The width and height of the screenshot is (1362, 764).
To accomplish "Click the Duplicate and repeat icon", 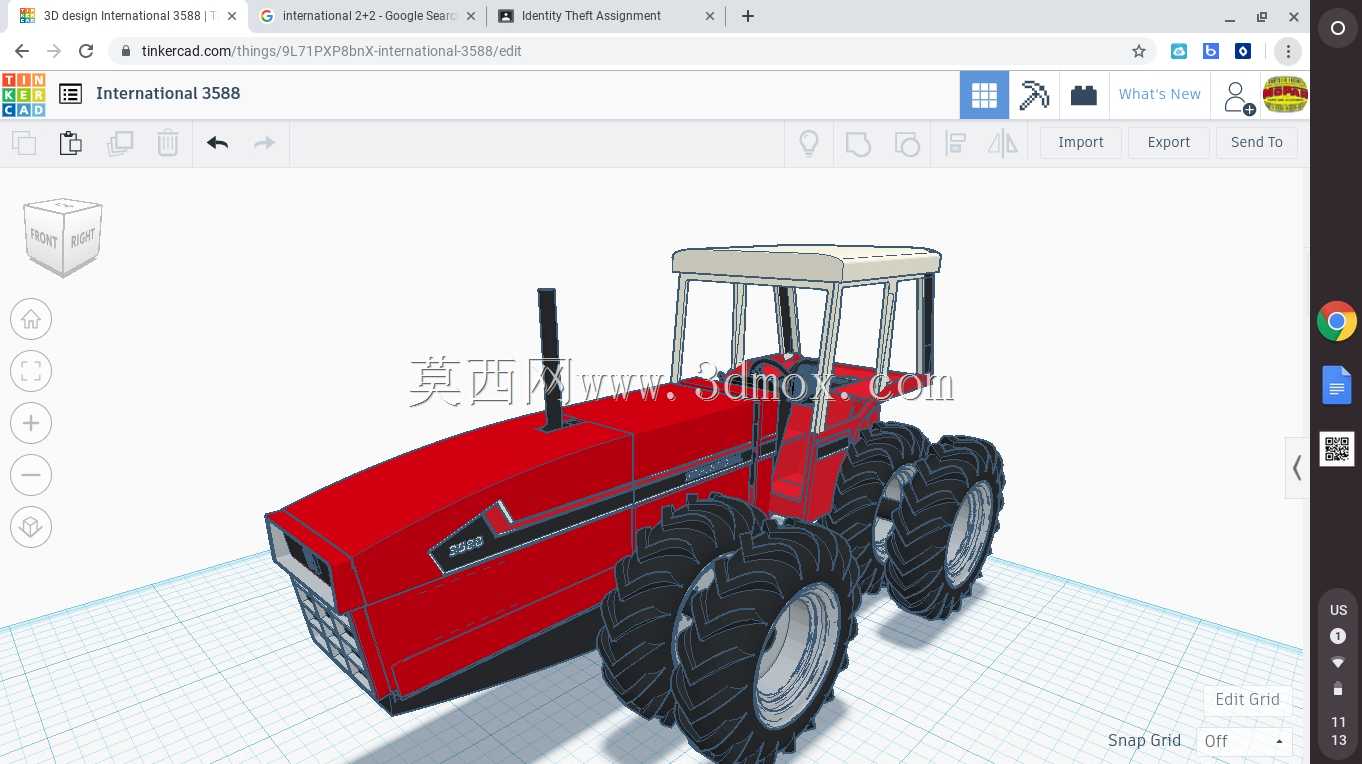I will pos(120,143).
